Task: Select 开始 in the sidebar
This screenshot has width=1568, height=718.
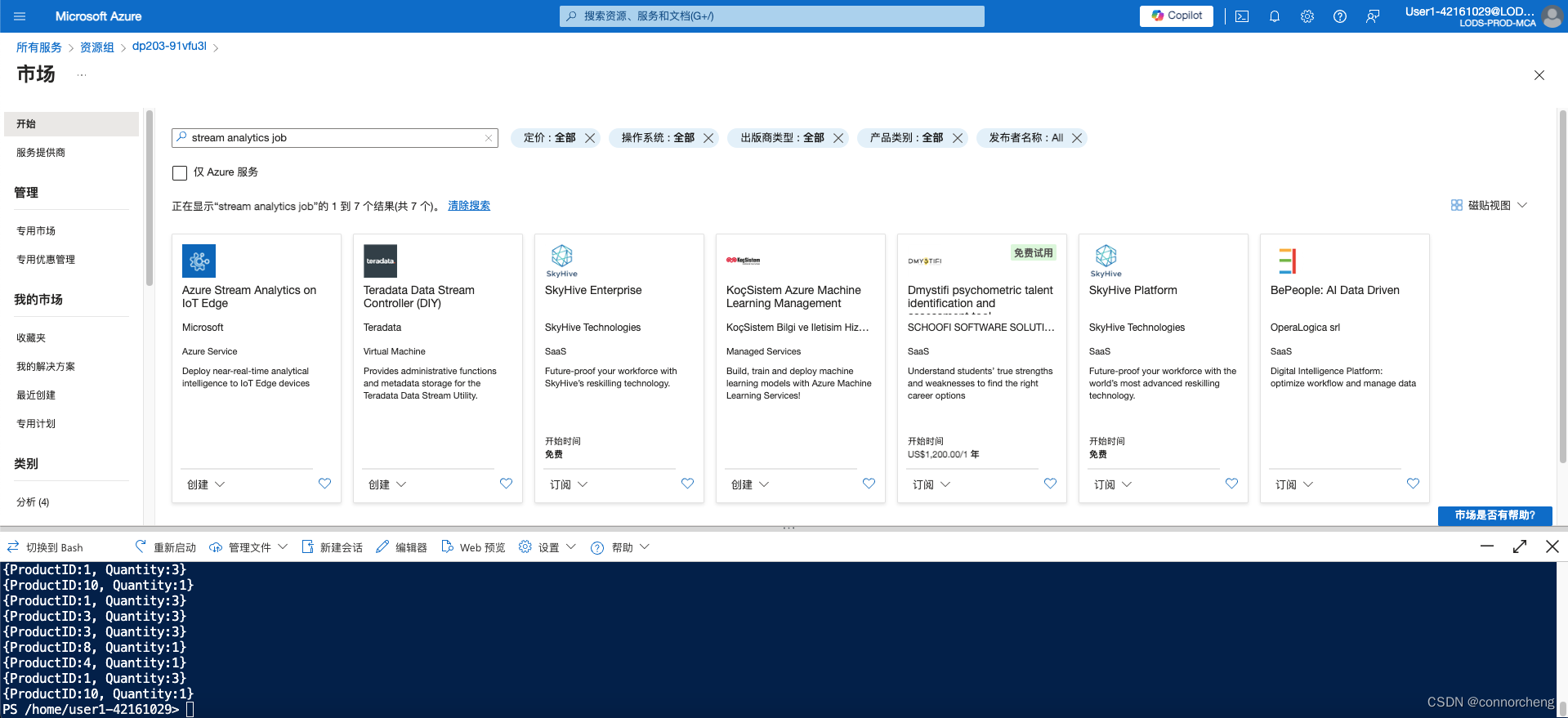Action: [71, 124]
